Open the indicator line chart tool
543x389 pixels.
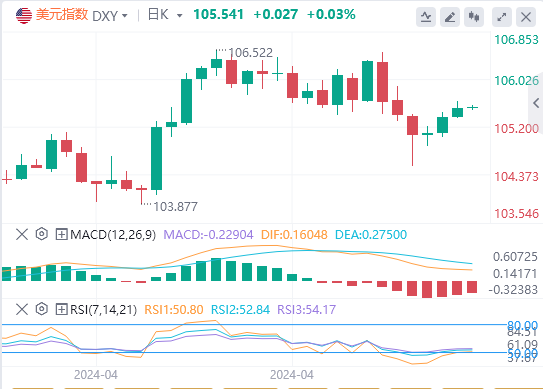click(426, 16)
